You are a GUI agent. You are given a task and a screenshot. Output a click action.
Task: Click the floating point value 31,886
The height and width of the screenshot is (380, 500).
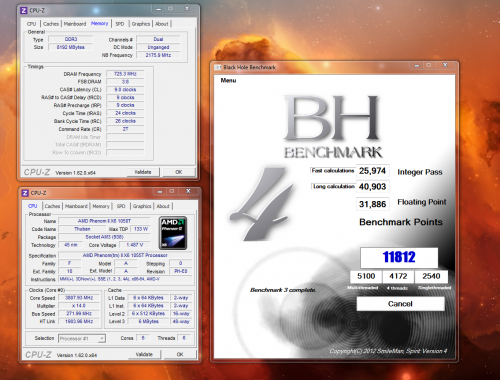point(373,204)
